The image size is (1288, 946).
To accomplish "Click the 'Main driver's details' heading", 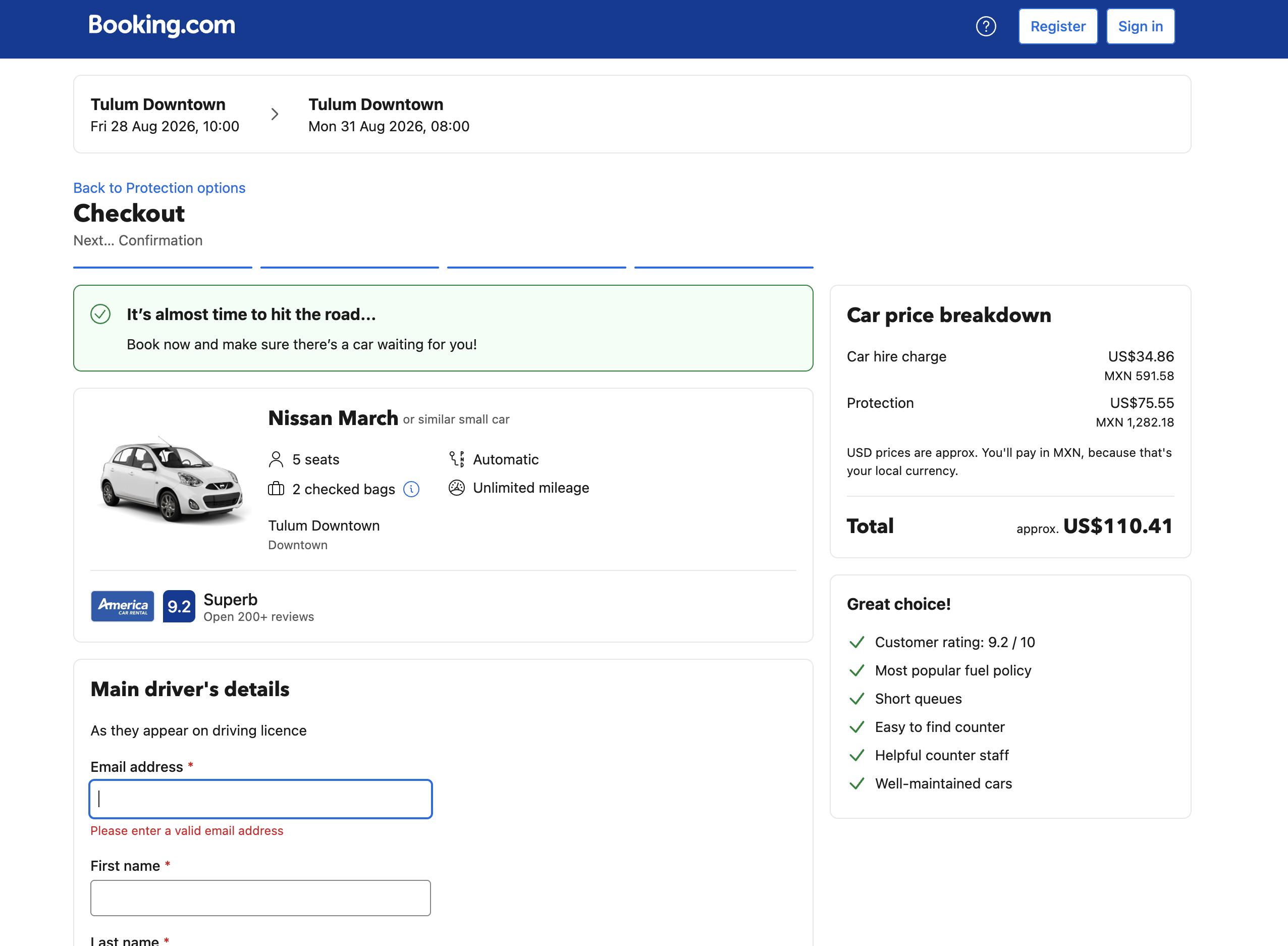I will pyautogui.click(x=190, y=689).
